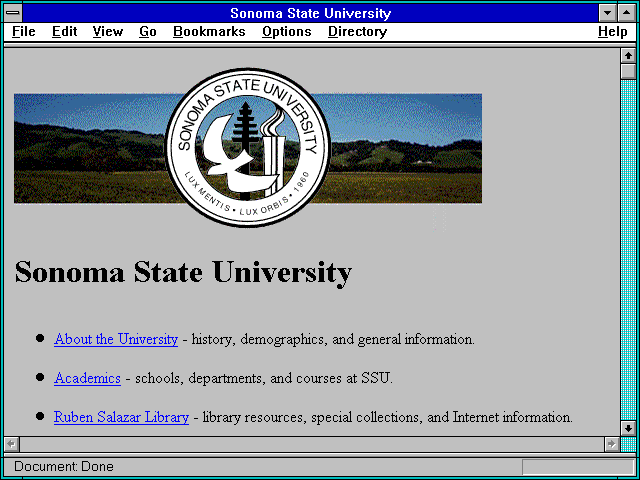
Task: Open the Help menu
Action: (x=612, y=32)
